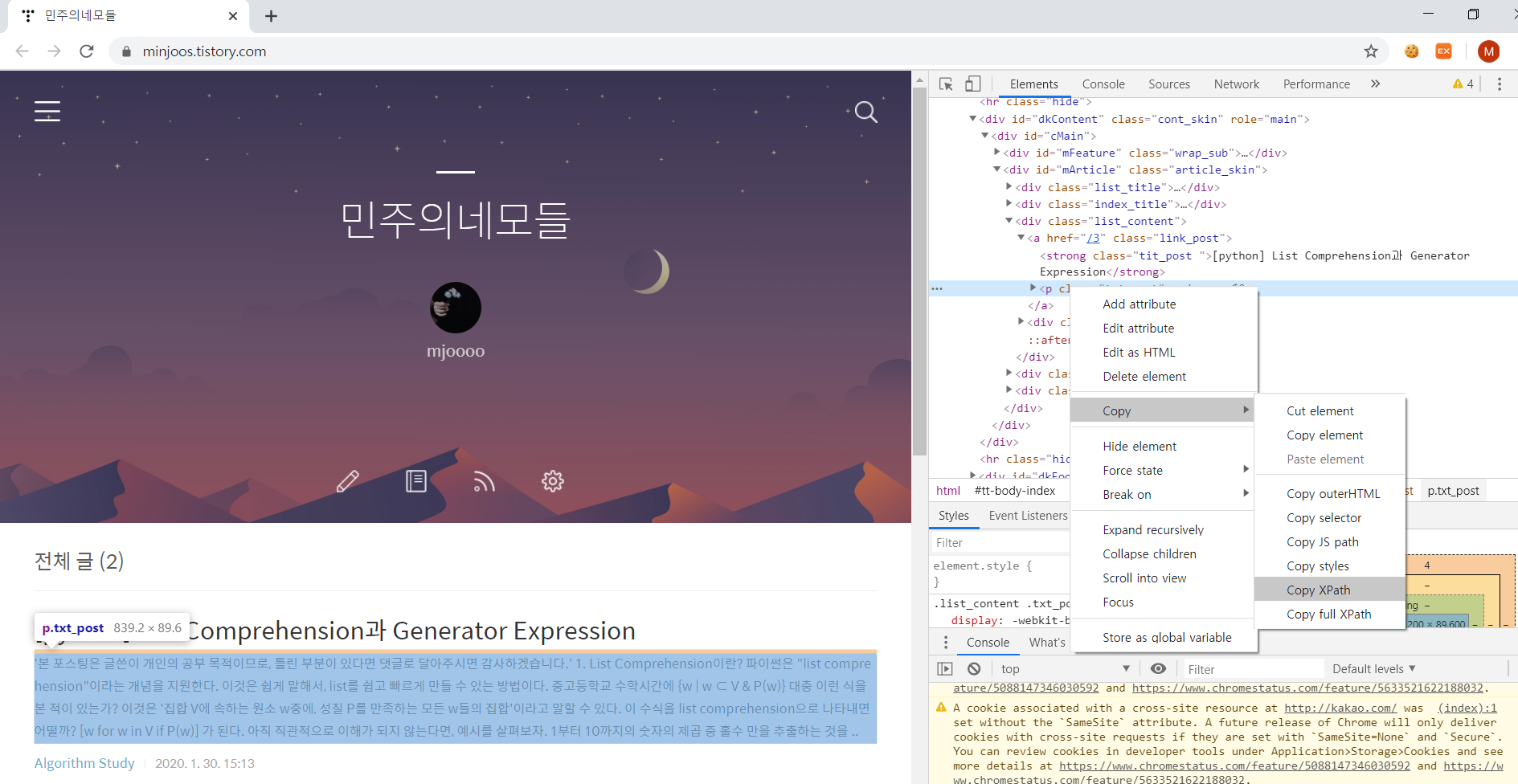
Task: Open the RSS feed icon
Action: point(484,481)
